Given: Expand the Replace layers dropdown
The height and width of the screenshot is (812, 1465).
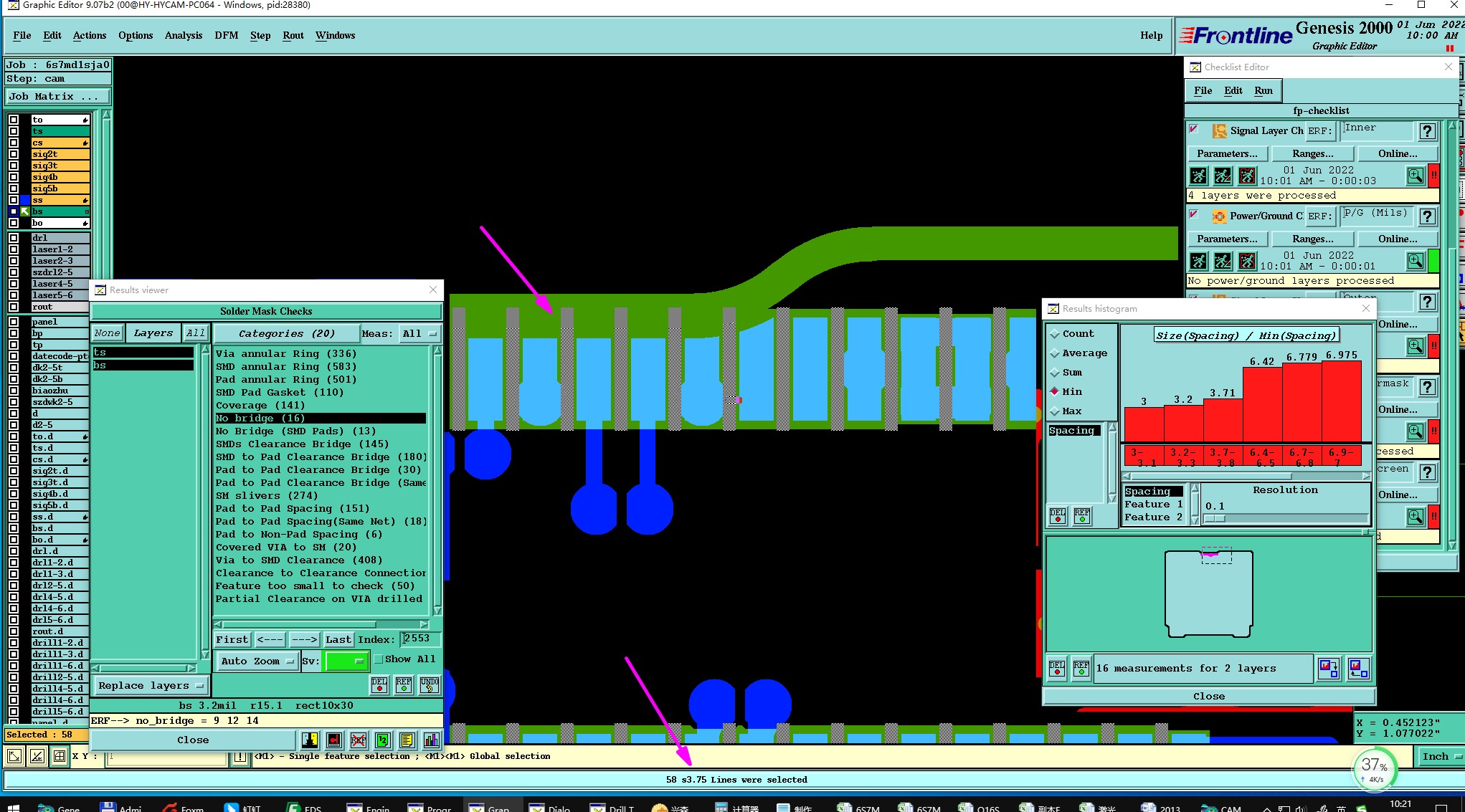Looking at the screenshot, I should (151, 686).
